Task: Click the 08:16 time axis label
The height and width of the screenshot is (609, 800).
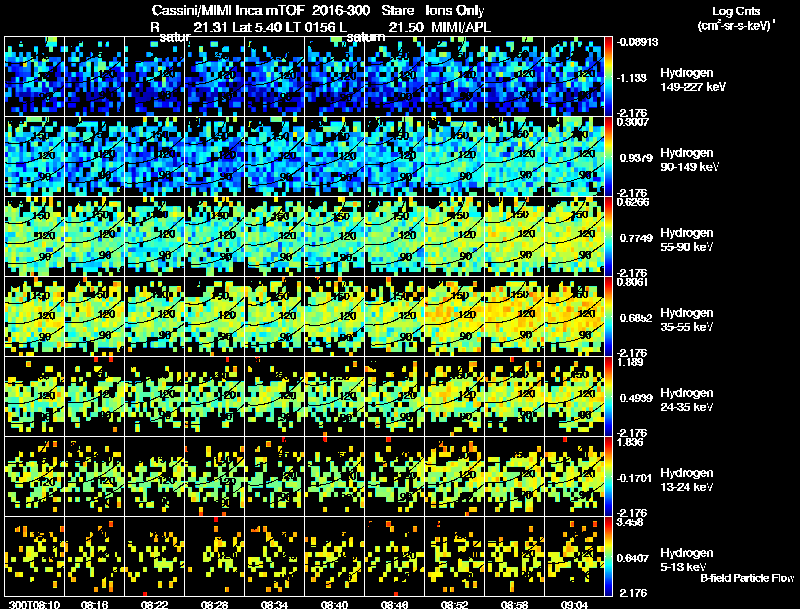Action: click(94, 604)
